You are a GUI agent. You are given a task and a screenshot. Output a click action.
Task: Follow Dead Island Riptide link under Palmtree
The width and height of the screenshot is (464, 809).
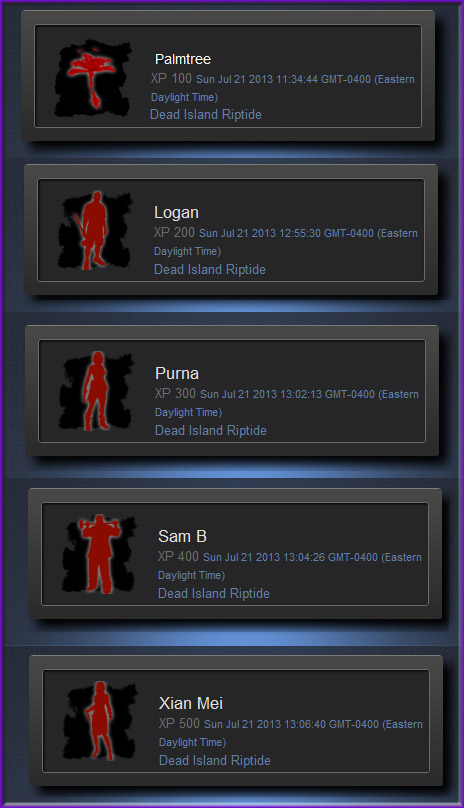(205, 115)
